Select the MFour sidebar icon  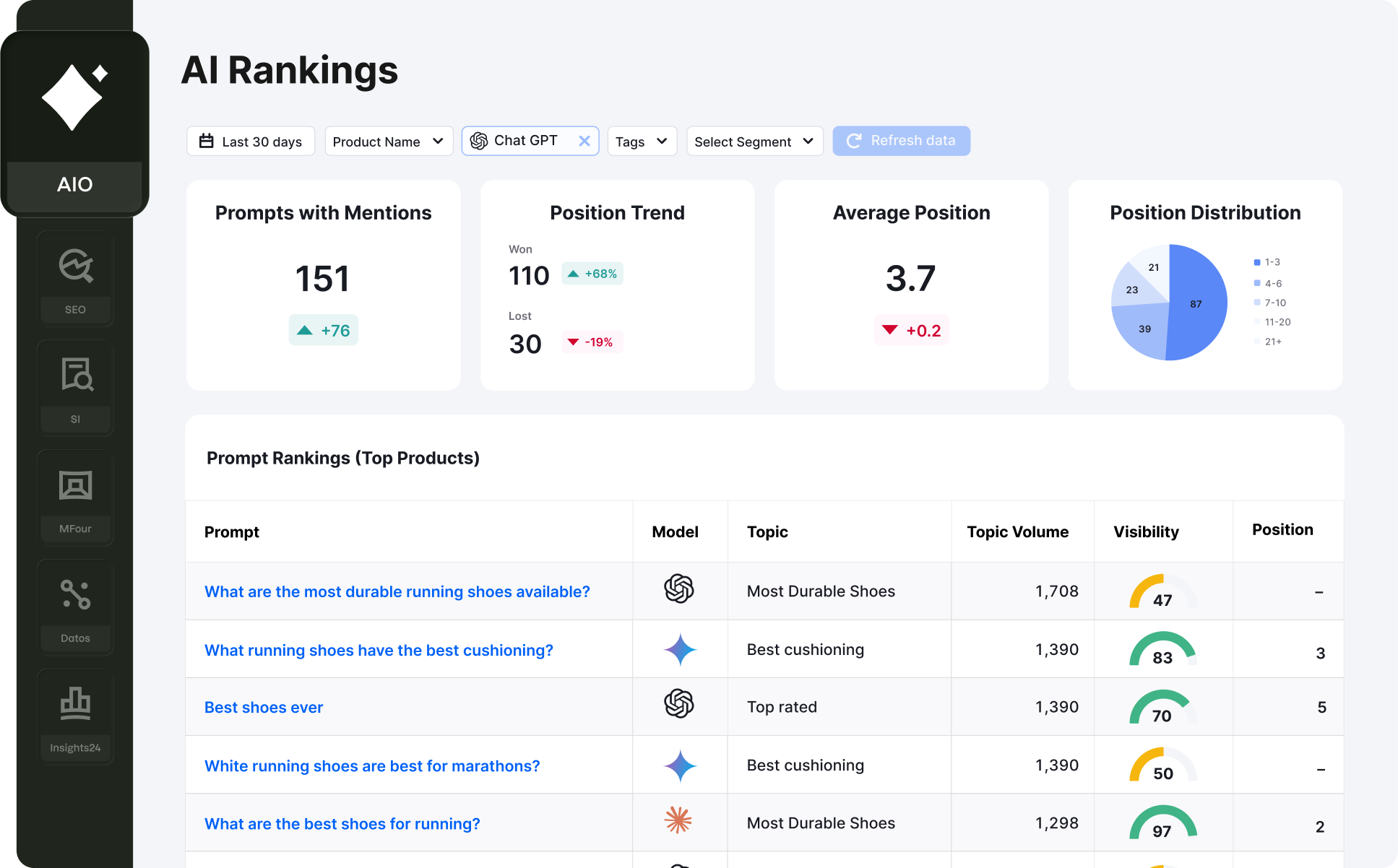point(75,485)
